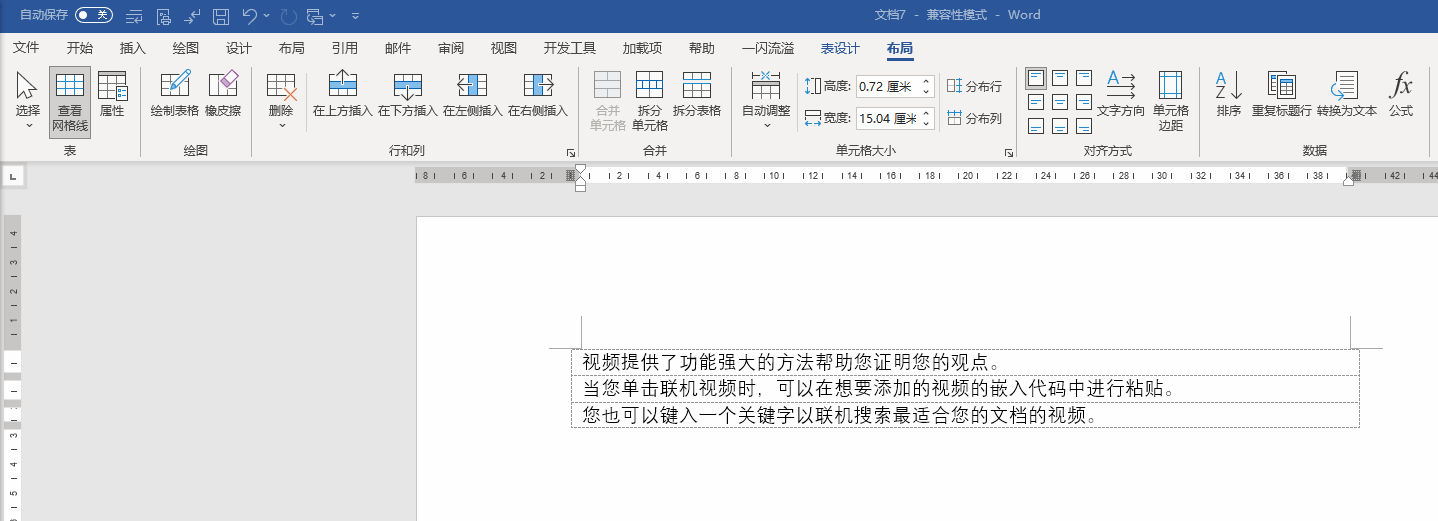The height and width of the screenshot is (521, 1438).
Task: Switch to the 审阅 tab
Action: [451, 48]
